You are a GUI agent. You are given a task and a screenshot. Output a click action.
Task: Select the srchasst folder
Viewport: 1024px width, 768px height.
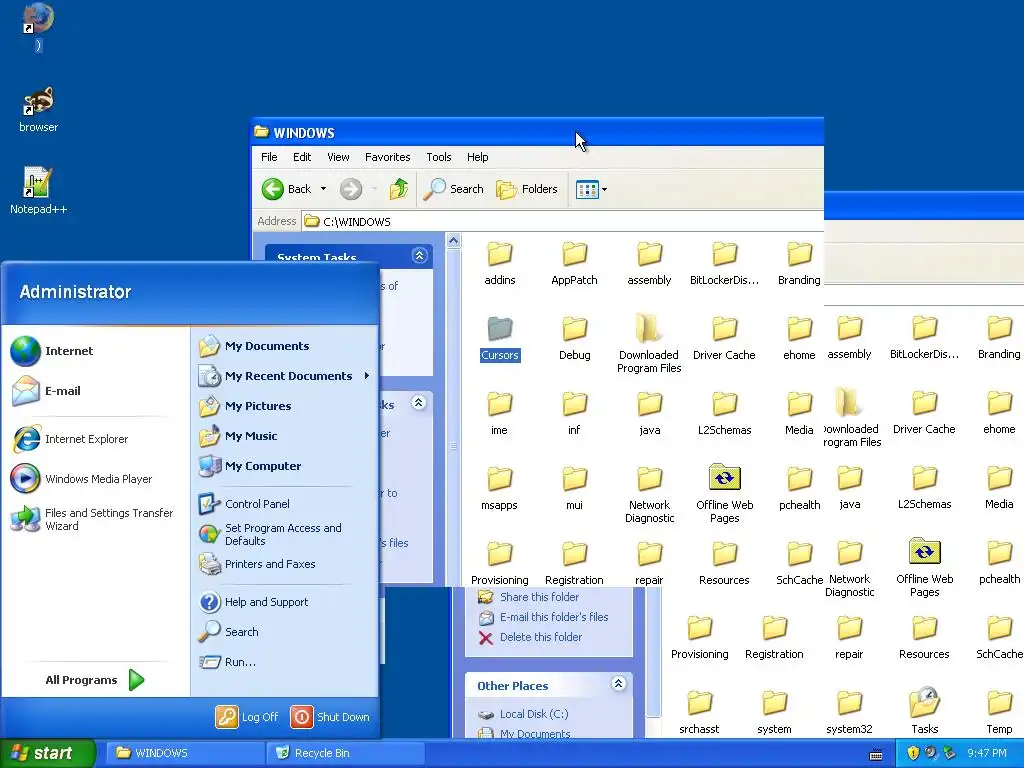click(699, 713)
